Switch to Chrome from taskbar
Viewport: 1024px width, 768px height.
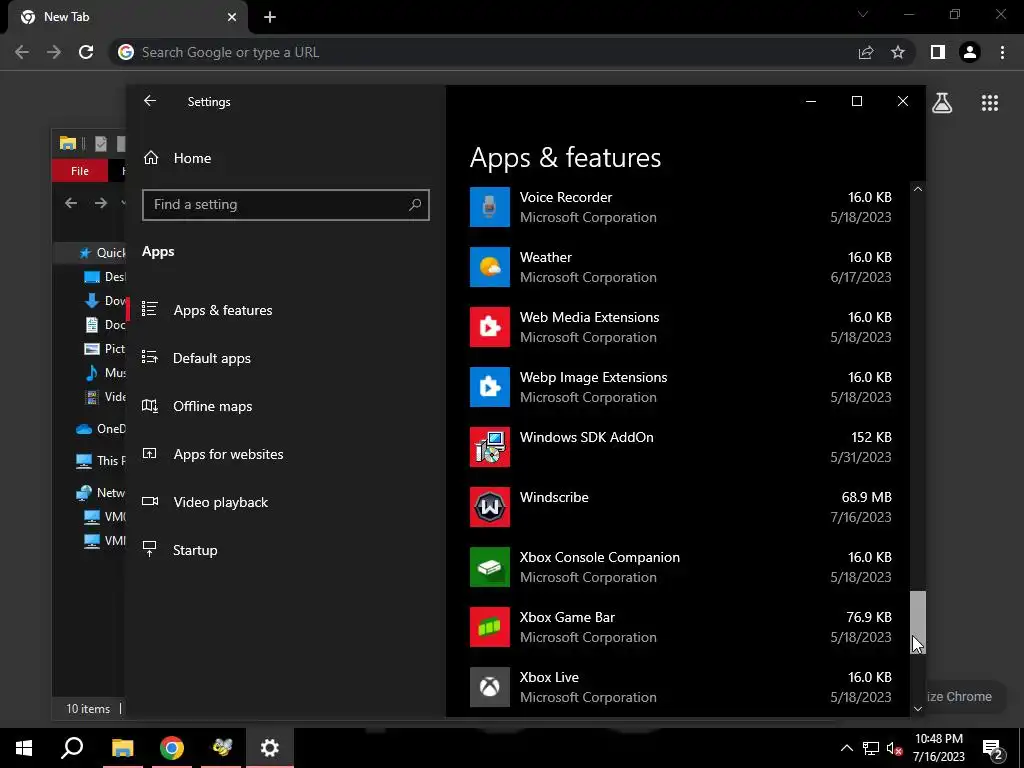click(172, 748)
